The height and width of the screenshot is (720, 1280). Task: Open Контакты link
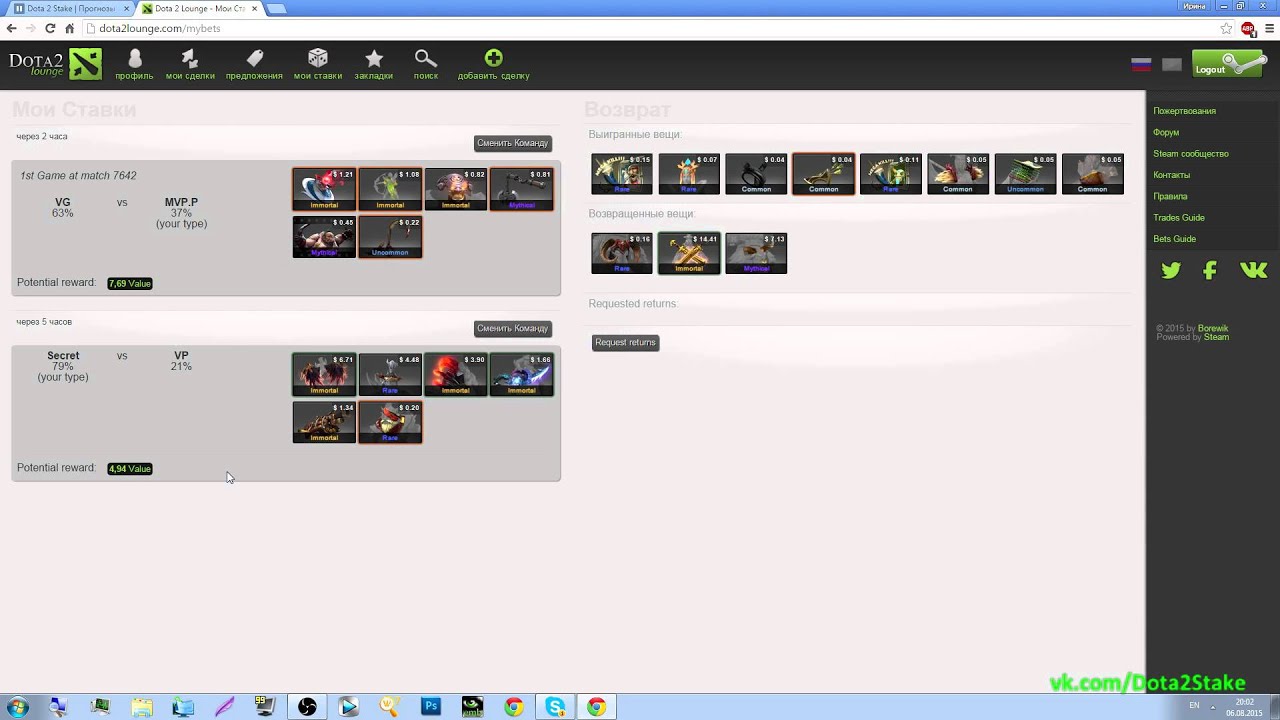coord(1171,175)
